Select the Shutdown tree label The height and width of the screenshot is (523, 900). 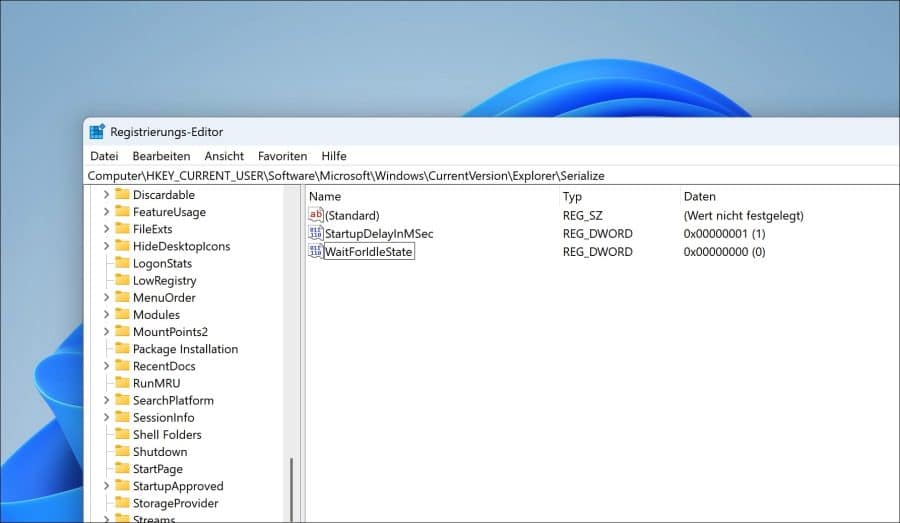[160, 452]
